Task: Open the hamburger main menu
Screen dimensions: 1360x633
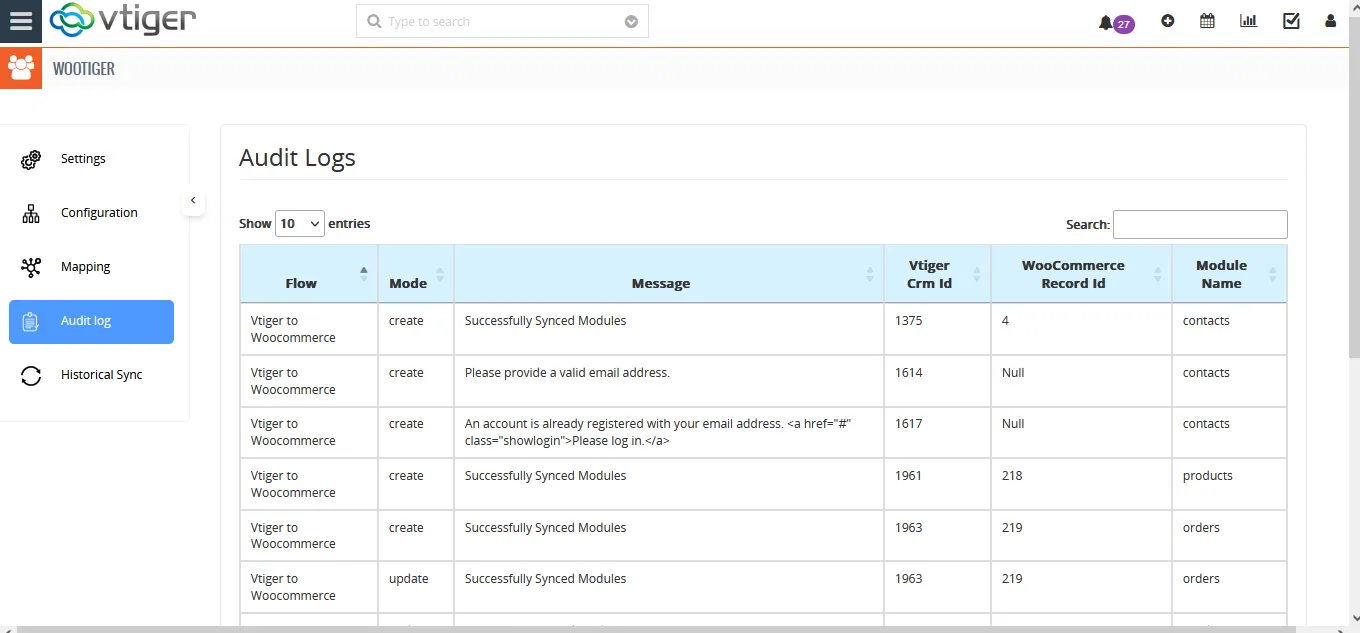Action: click(21, 21)
